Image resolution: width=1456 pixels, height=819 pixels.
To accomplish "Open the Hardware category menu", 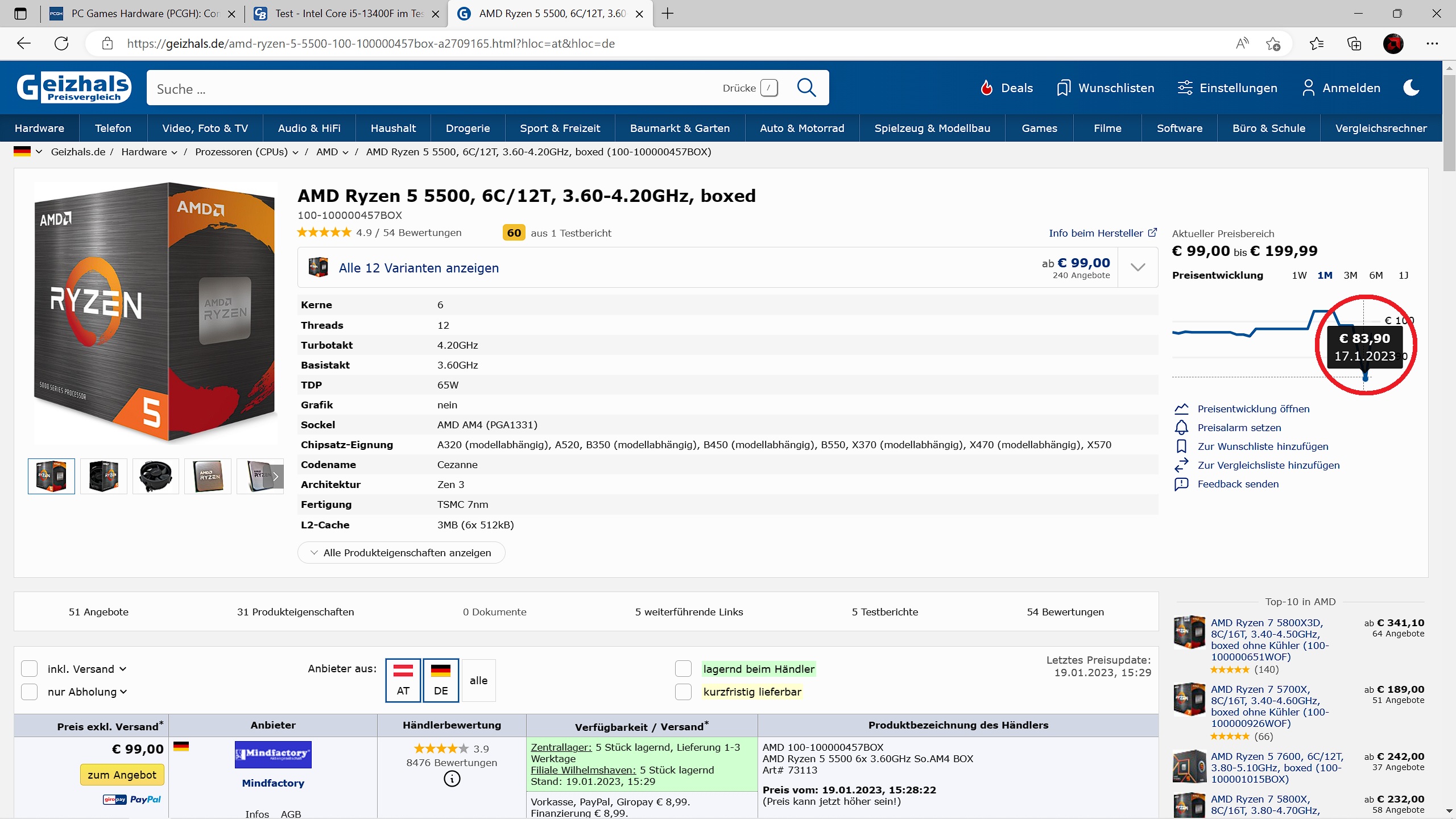I will 39,129.
